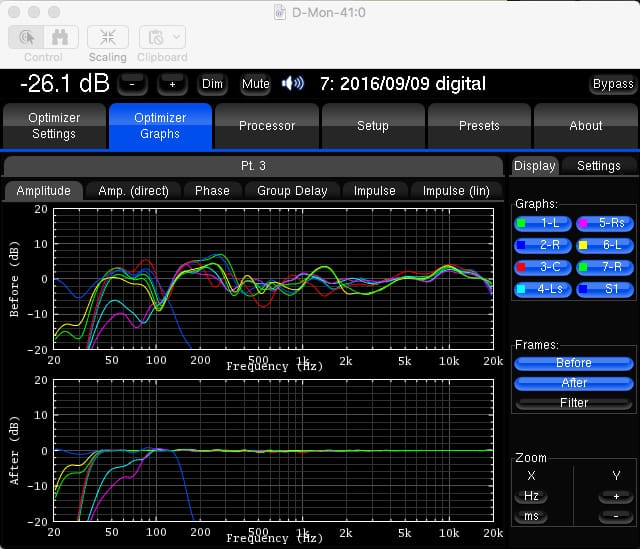Image resolution: width=640 pixels, height=549 pixels.
Task: Open the About tab
Action: pyautogui.click(x=586, y=126)
